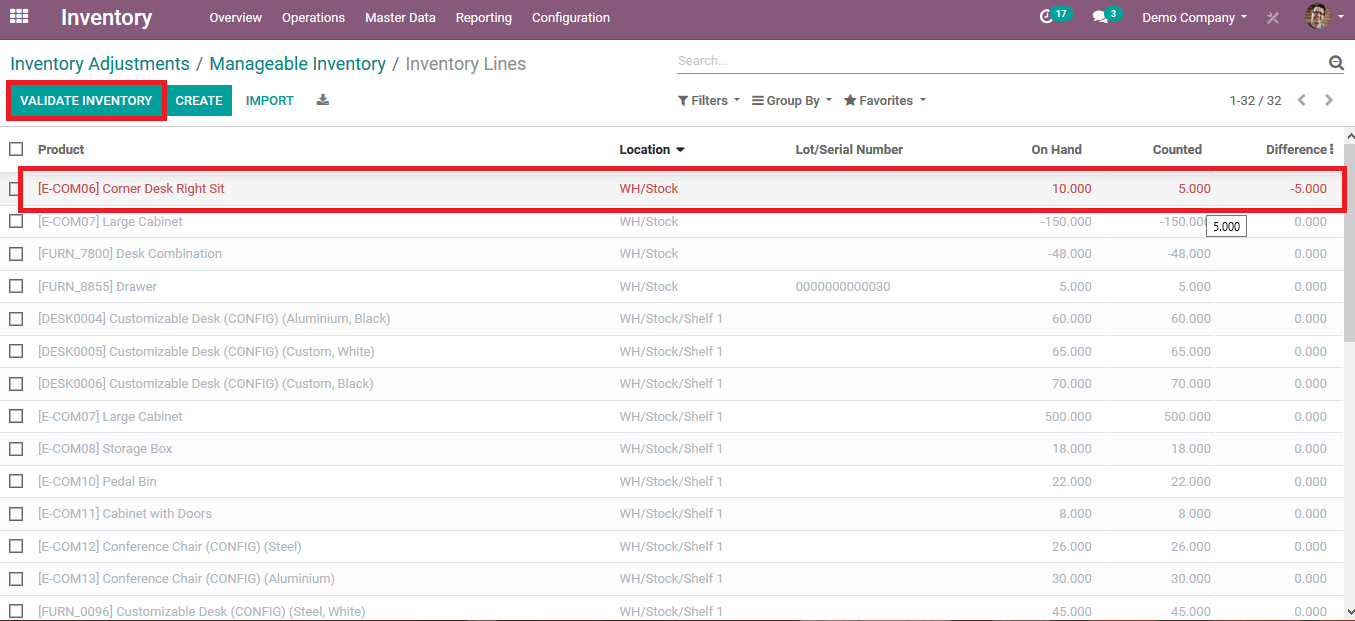Check the [E-COM07] Large Cabinet WH/Stock row
Image resolution: width=1355 pixels, height=621 pixels.
pyautogui.click(x=16, y=221)
